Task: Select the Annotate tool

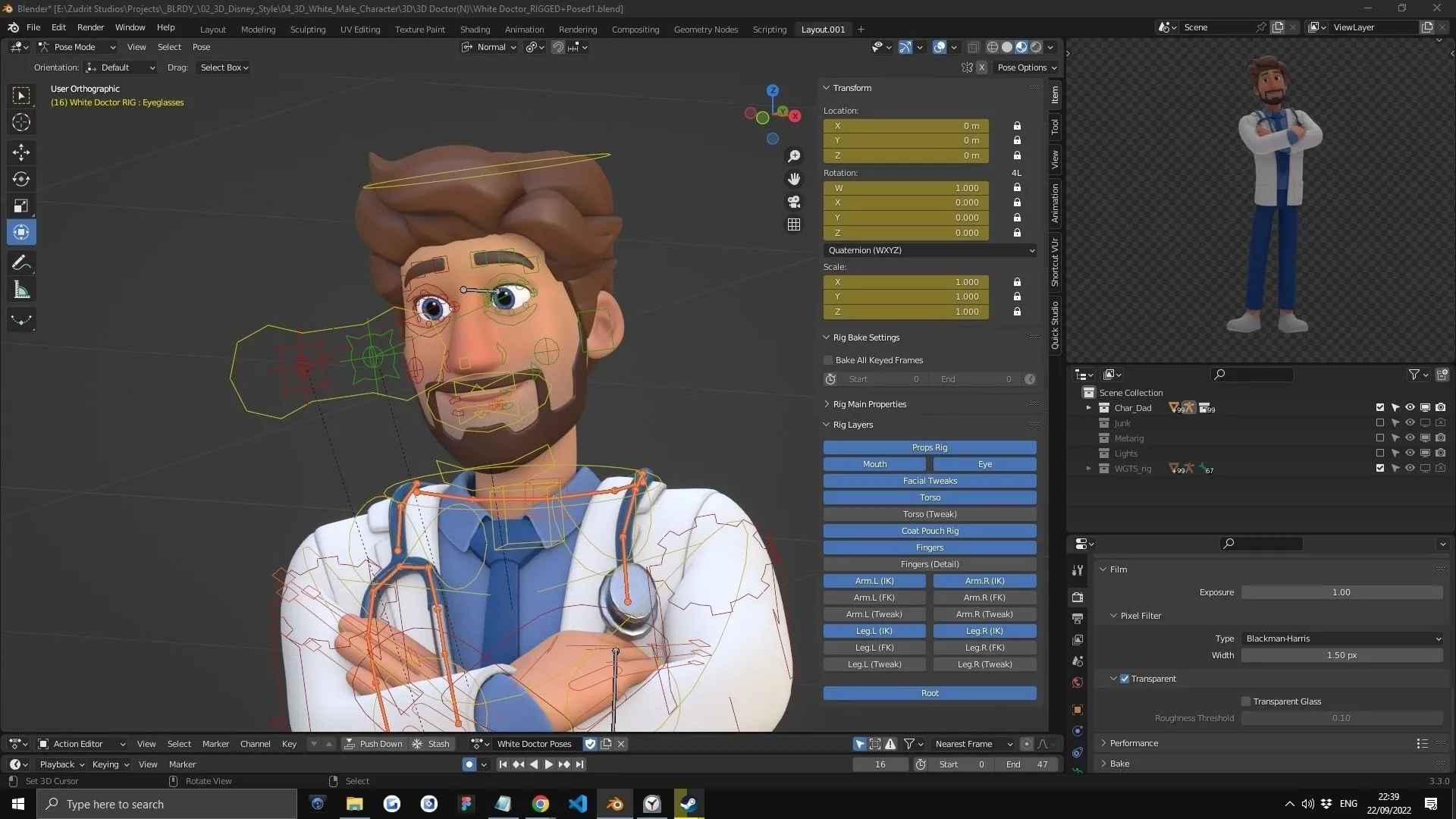Action: tap(20, 262)
